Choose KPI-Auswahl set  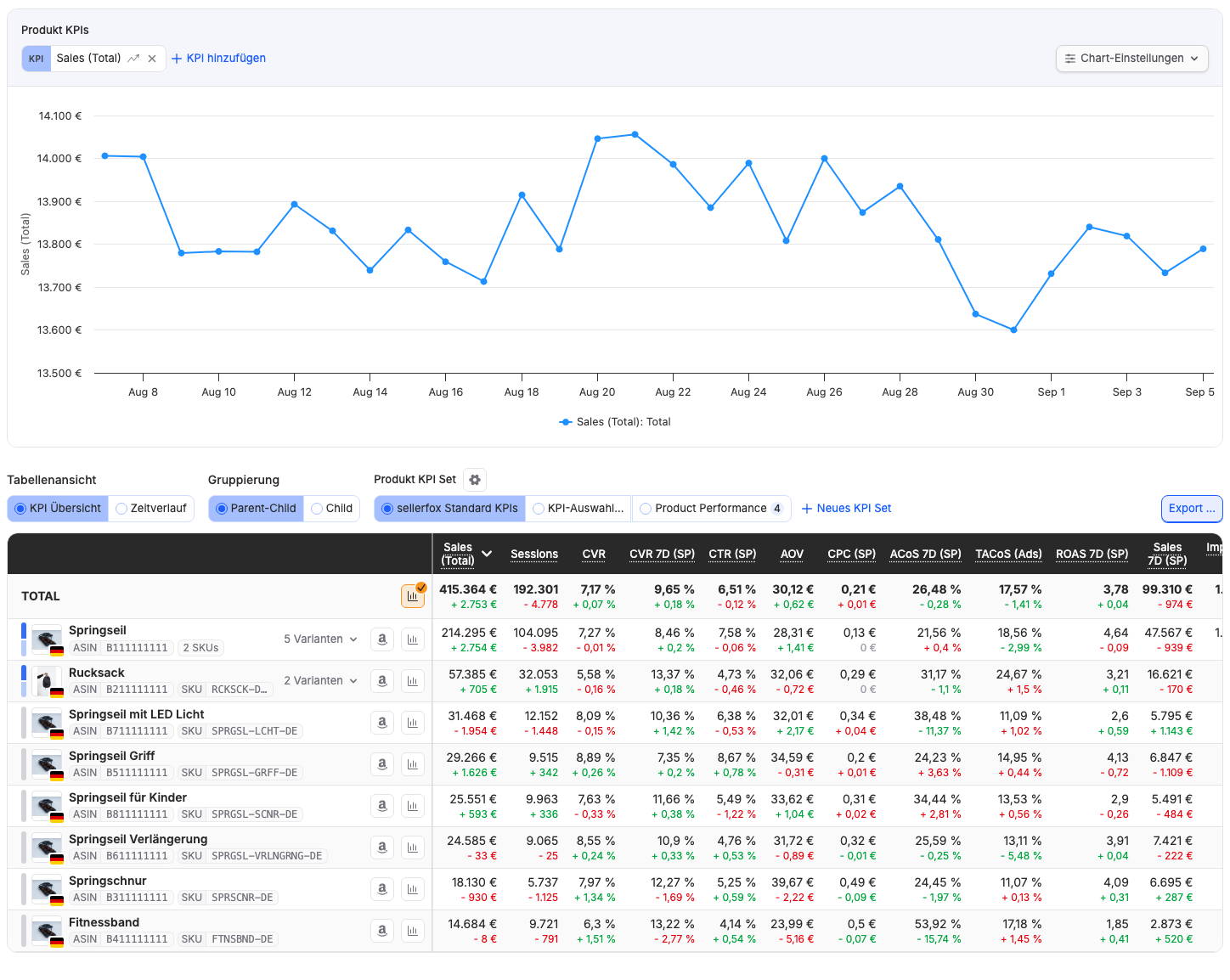click(578, 509)
